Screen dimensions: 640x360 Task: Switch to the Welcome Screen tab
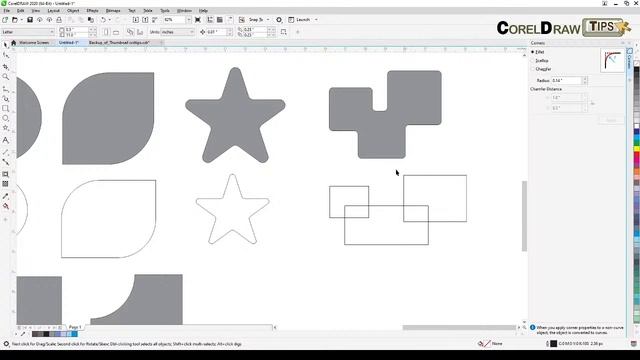pyautogui.click(x=34, y=42)
